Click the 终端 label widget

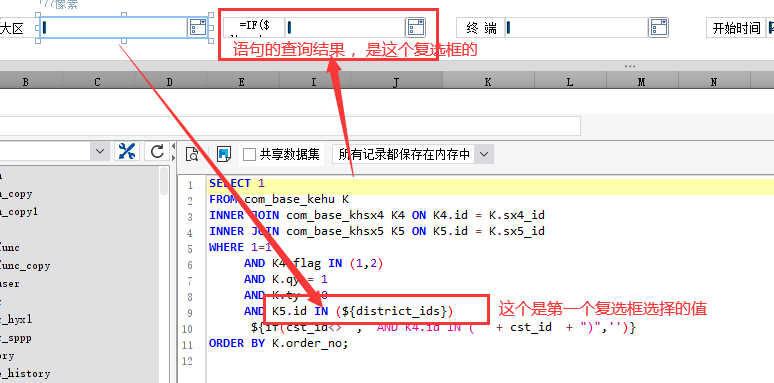(x=481, y=28)
